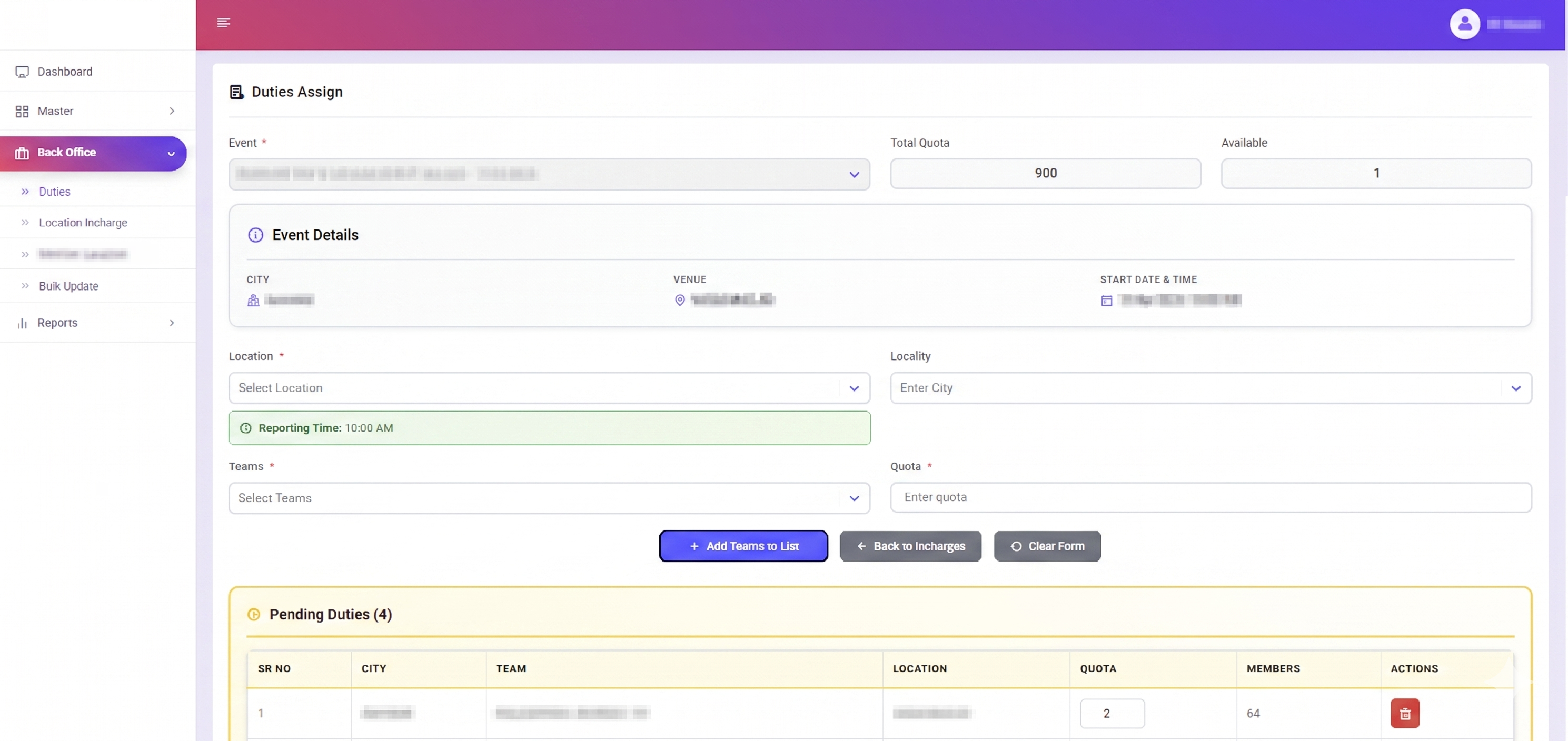Open the Reports menu item
The height and width of the screenshot is (741, 1568).
tap(97, 323)
